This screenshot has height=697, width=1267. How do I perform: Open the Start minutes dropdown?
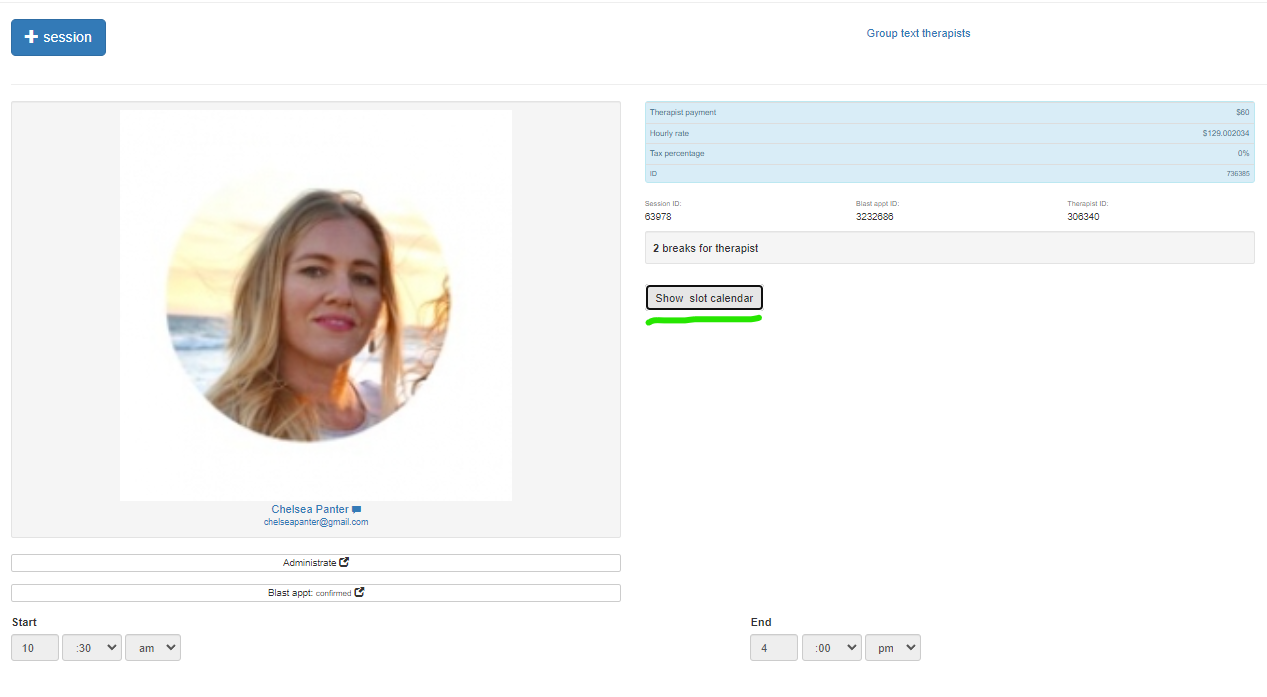pos(92,648)
